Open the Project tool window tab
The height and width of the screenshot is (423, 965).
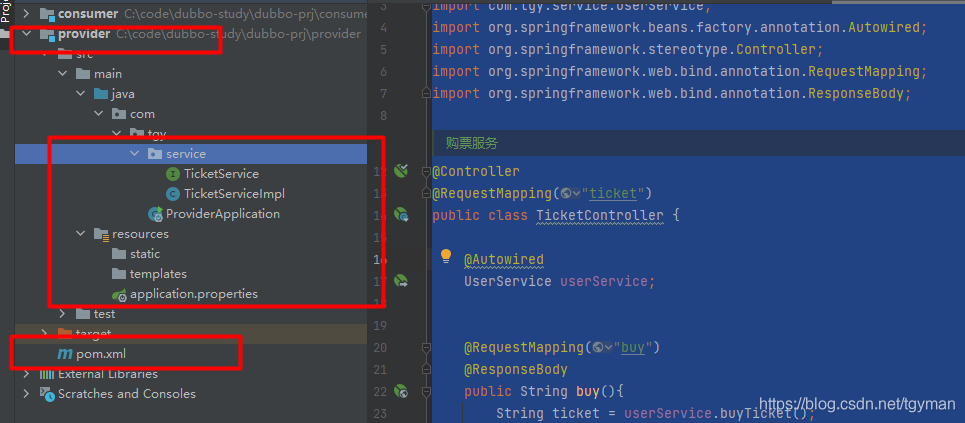click(6, 11)
